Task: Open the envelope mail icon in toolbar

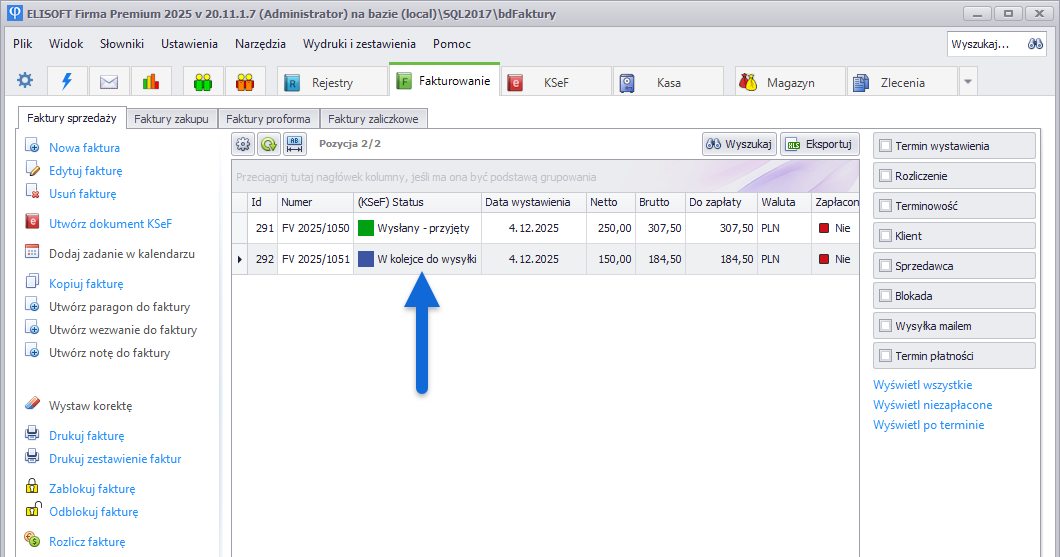Action: pos(108,82)
